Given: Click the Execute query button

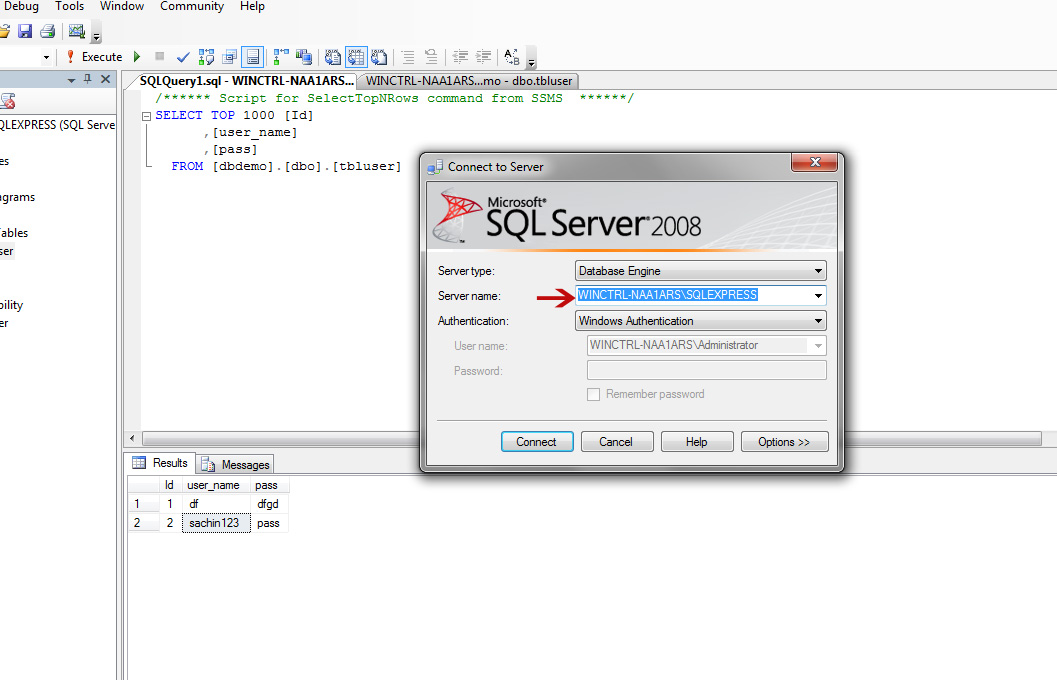Looking at the screenshot, I should coord(94,57).
